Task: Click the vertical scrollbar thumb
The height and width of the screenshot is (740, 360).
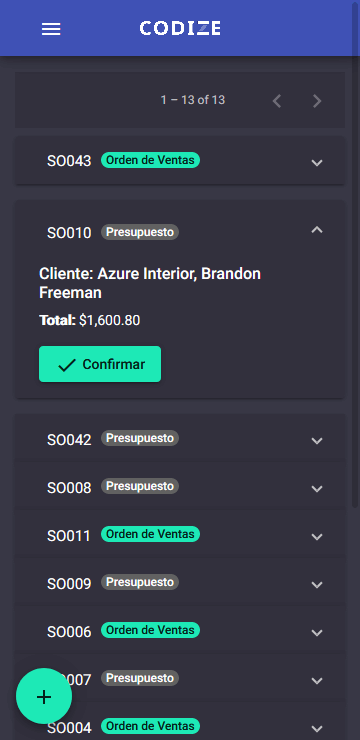Action: tap(355, 255)
